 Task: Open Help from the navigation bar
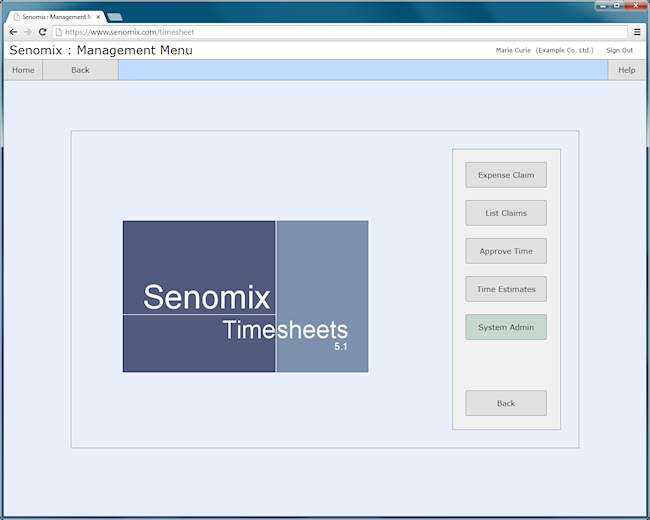tap(626, 70)
